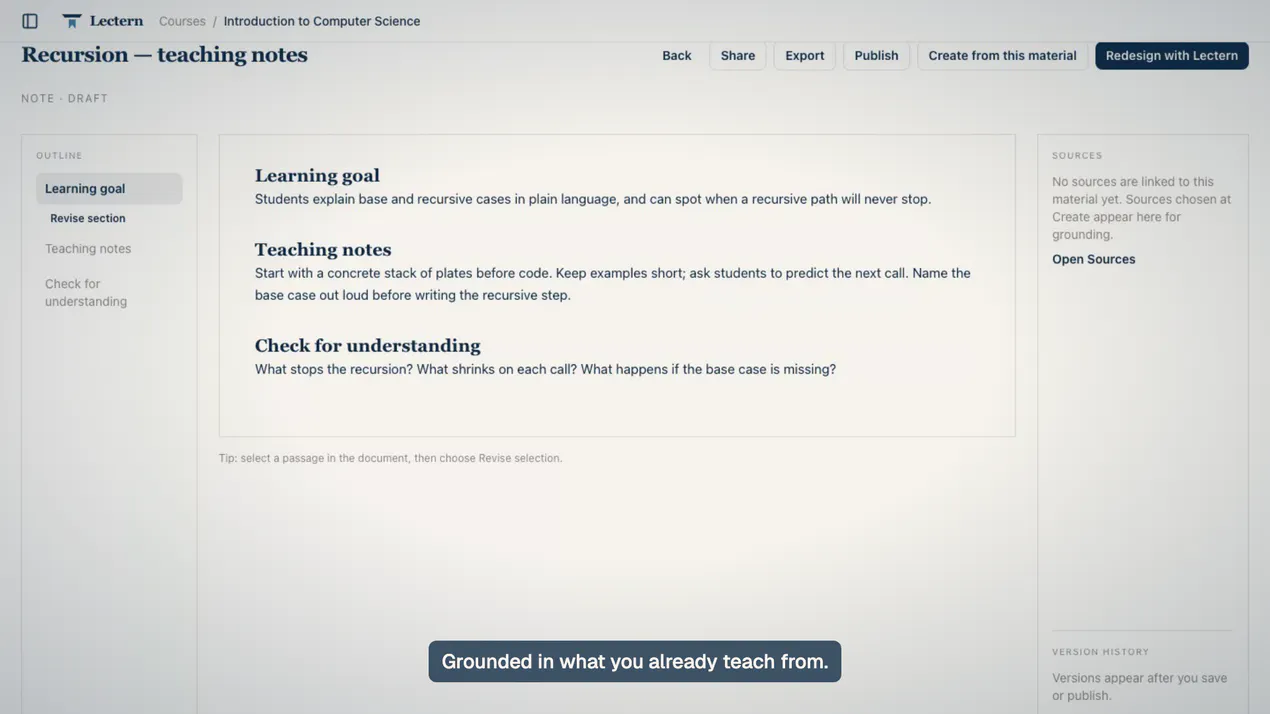Image resolution: width=1270 pixels, height=714 pixels.
Task: Click the 'Versions appear after you save' text
Action: point(1140,687)
